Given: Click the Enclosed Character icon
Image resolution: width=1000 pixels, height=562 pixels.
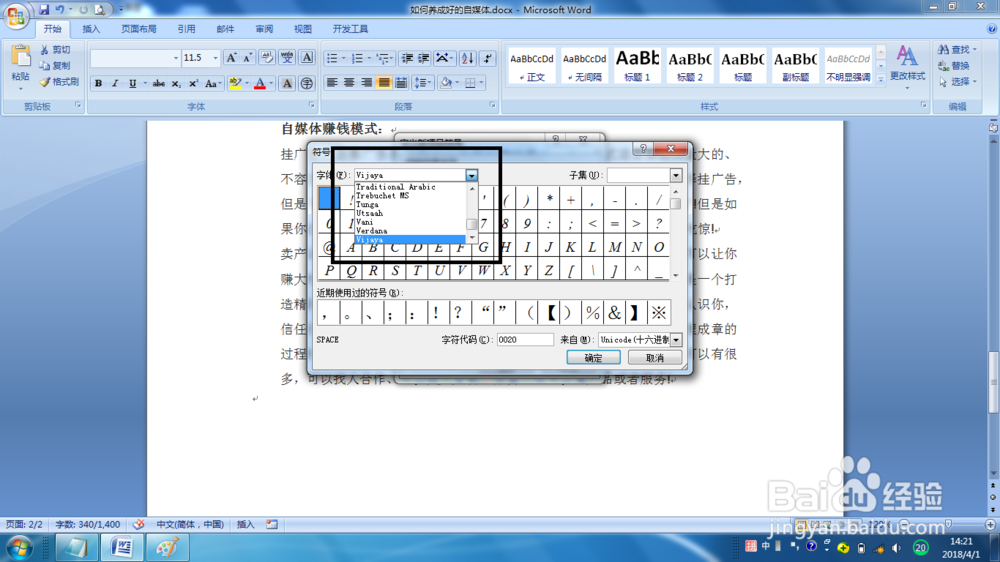Looking at the screenshot, I should pos(307,84).
